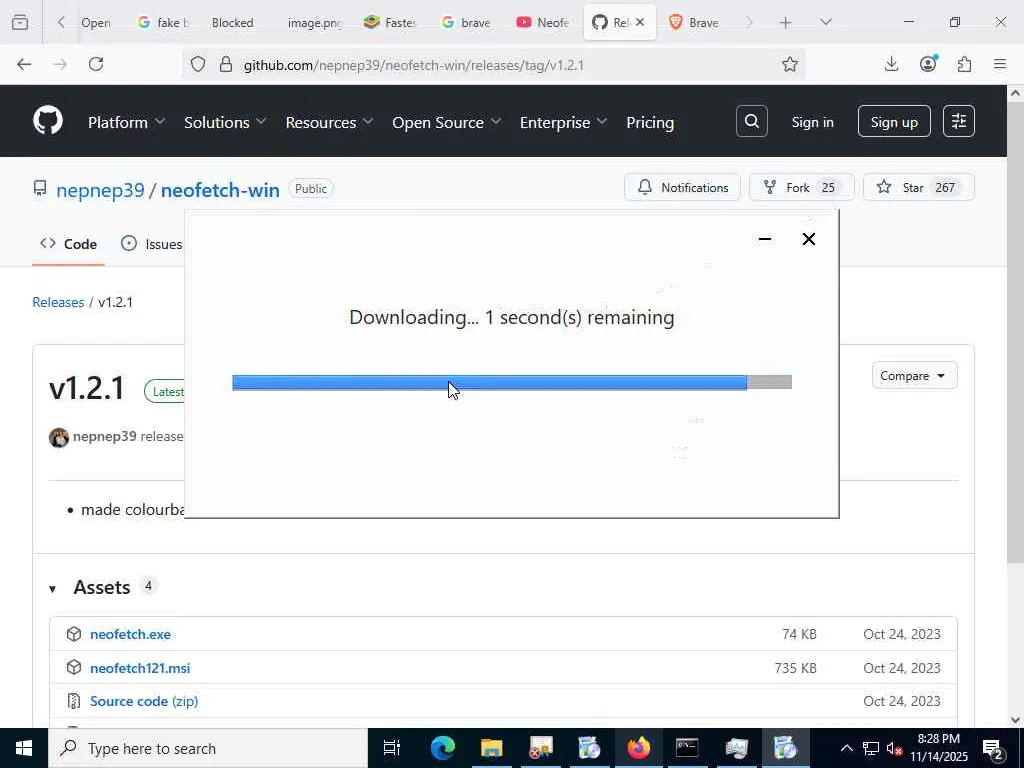Open Firefox account menu
Image resolution: width=1024 pixels, height=768 pixels.
coord(928,64)
